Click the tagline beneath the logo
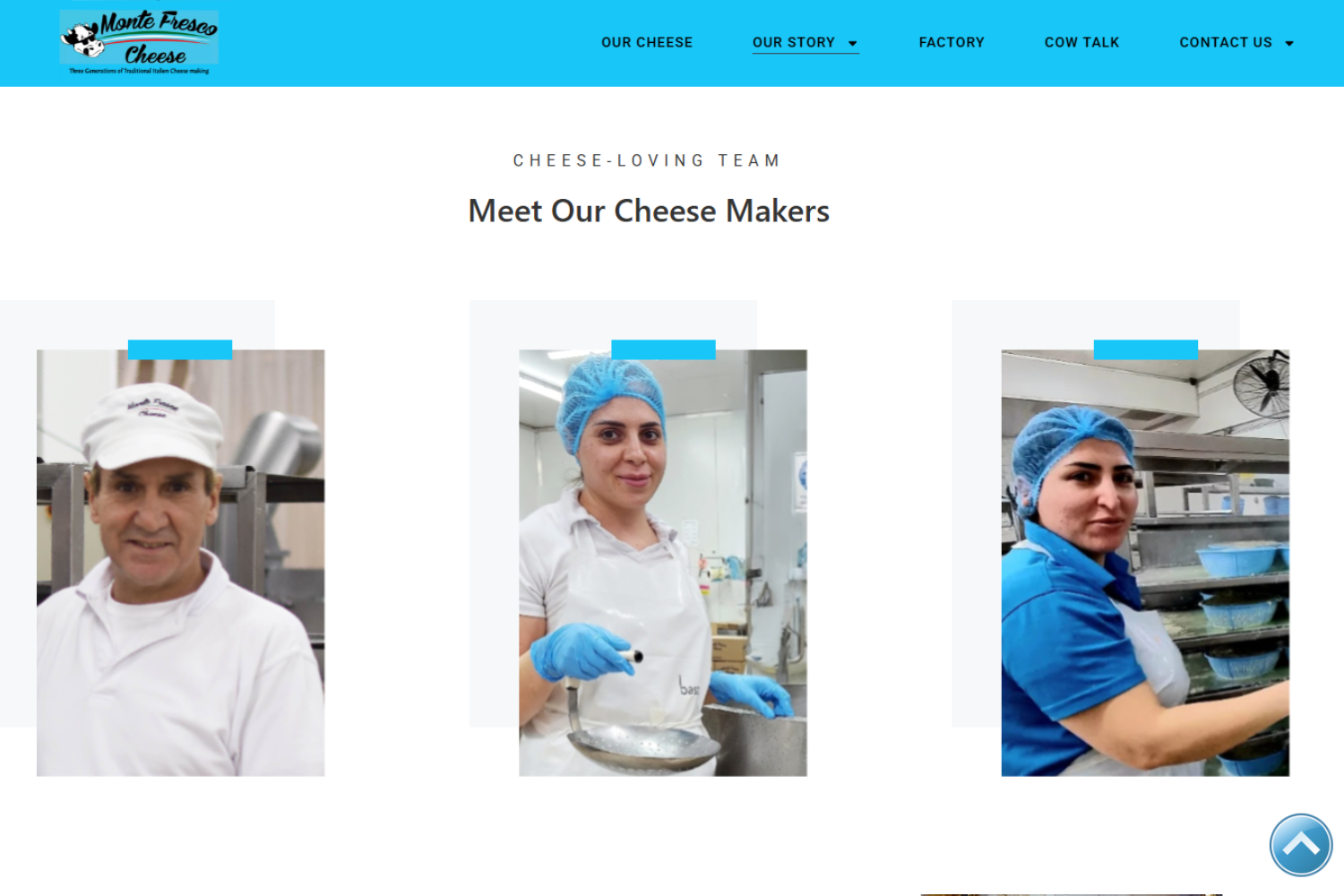This screenshot has height=896, width=1344. 139,71
